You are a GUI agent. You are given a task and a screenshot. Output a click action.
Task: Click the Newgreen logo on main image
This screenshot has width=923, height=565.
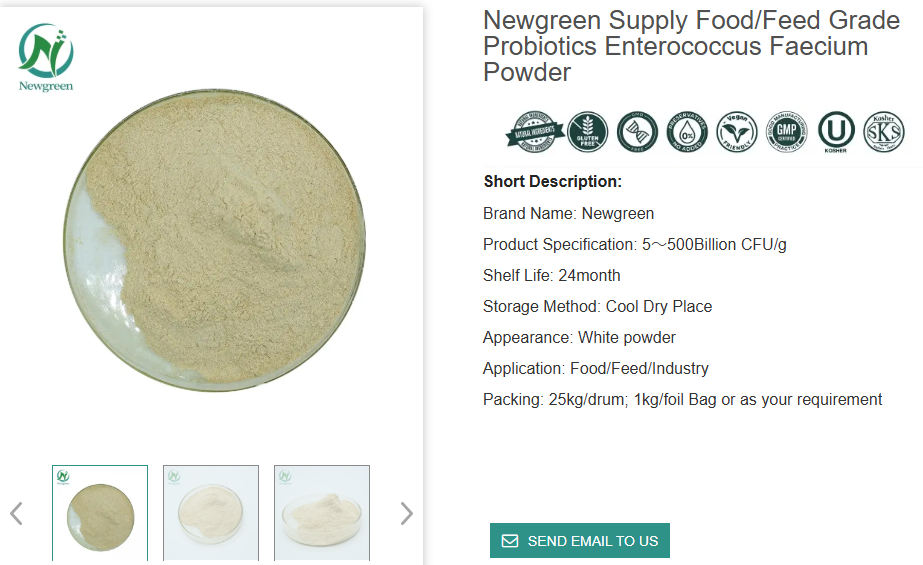coord(46,57)
